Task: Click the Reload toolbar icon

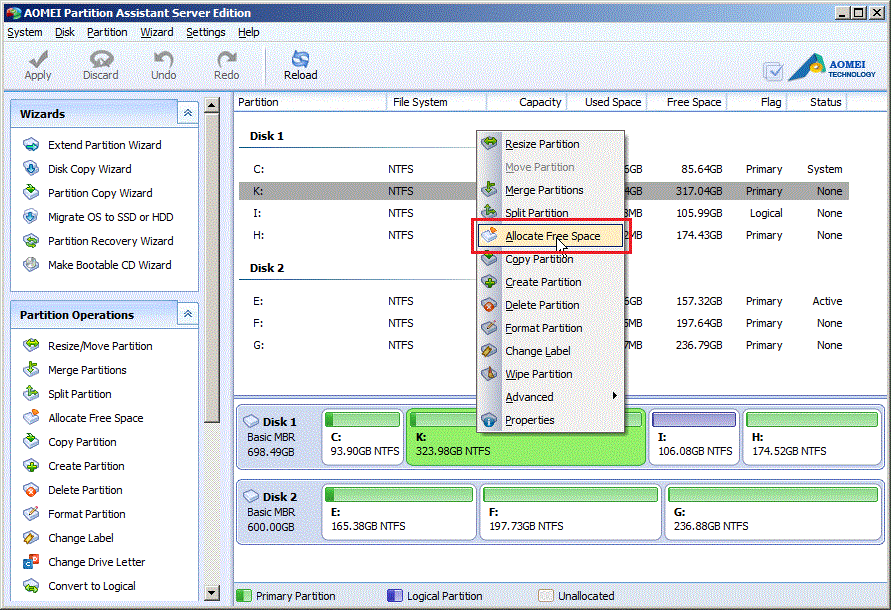Action: 301,59
